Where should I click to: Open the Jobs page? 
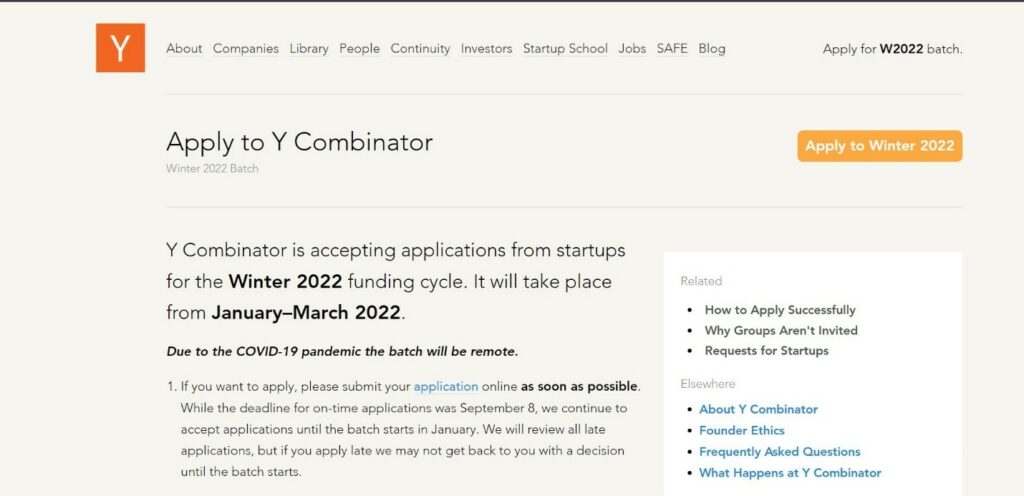pyautogui.click(x=632, y=48)
